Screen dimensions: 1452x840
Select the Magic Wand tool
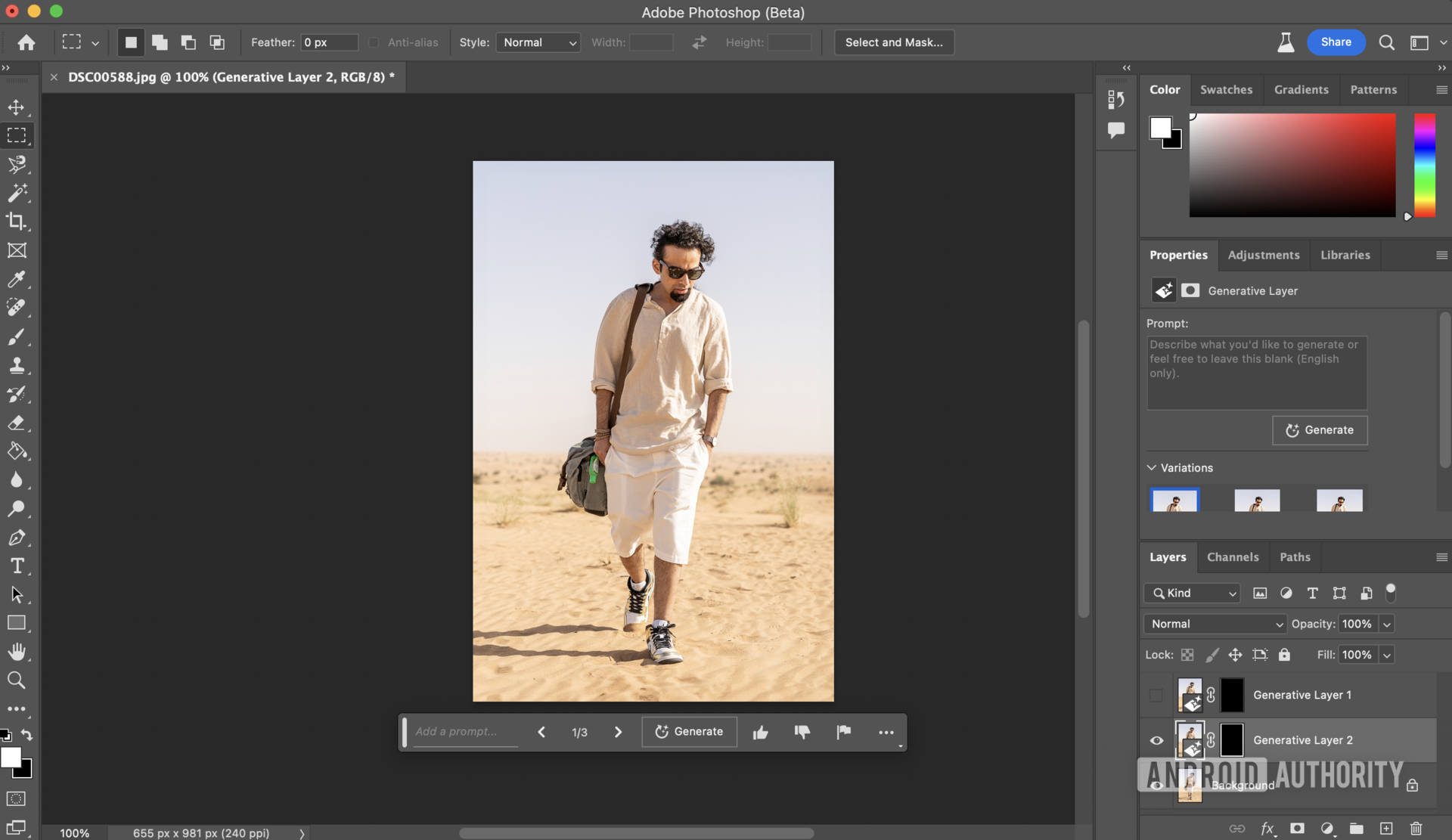[17, 193]
